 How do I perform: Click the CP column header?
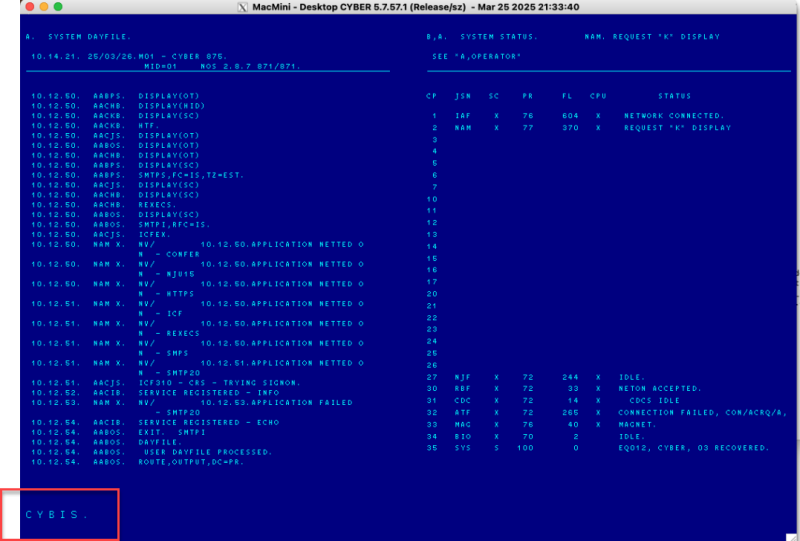432,96
